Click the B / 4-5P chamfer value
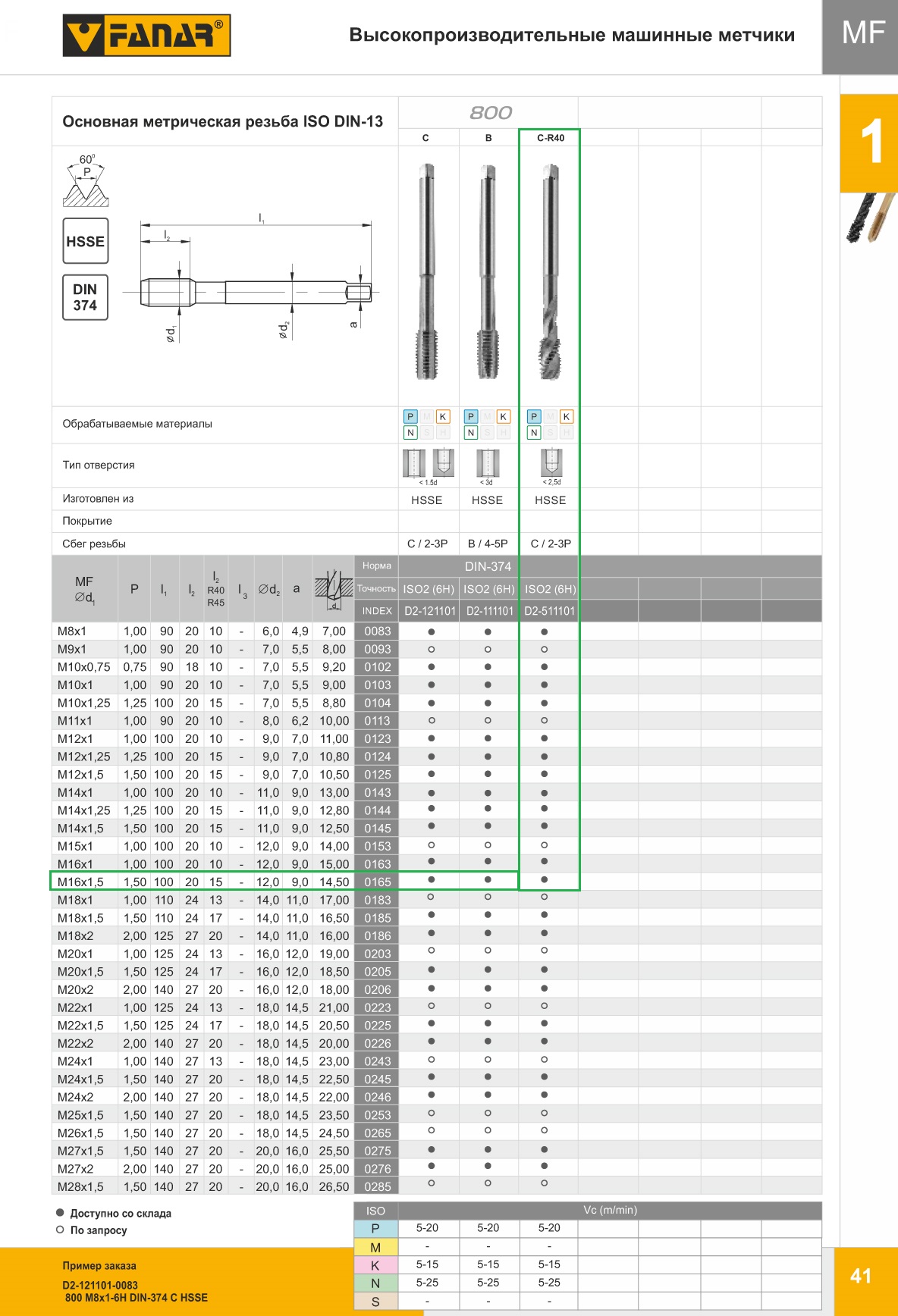The width and height of the screenshot is (898, 1316). tap(488, 544)
